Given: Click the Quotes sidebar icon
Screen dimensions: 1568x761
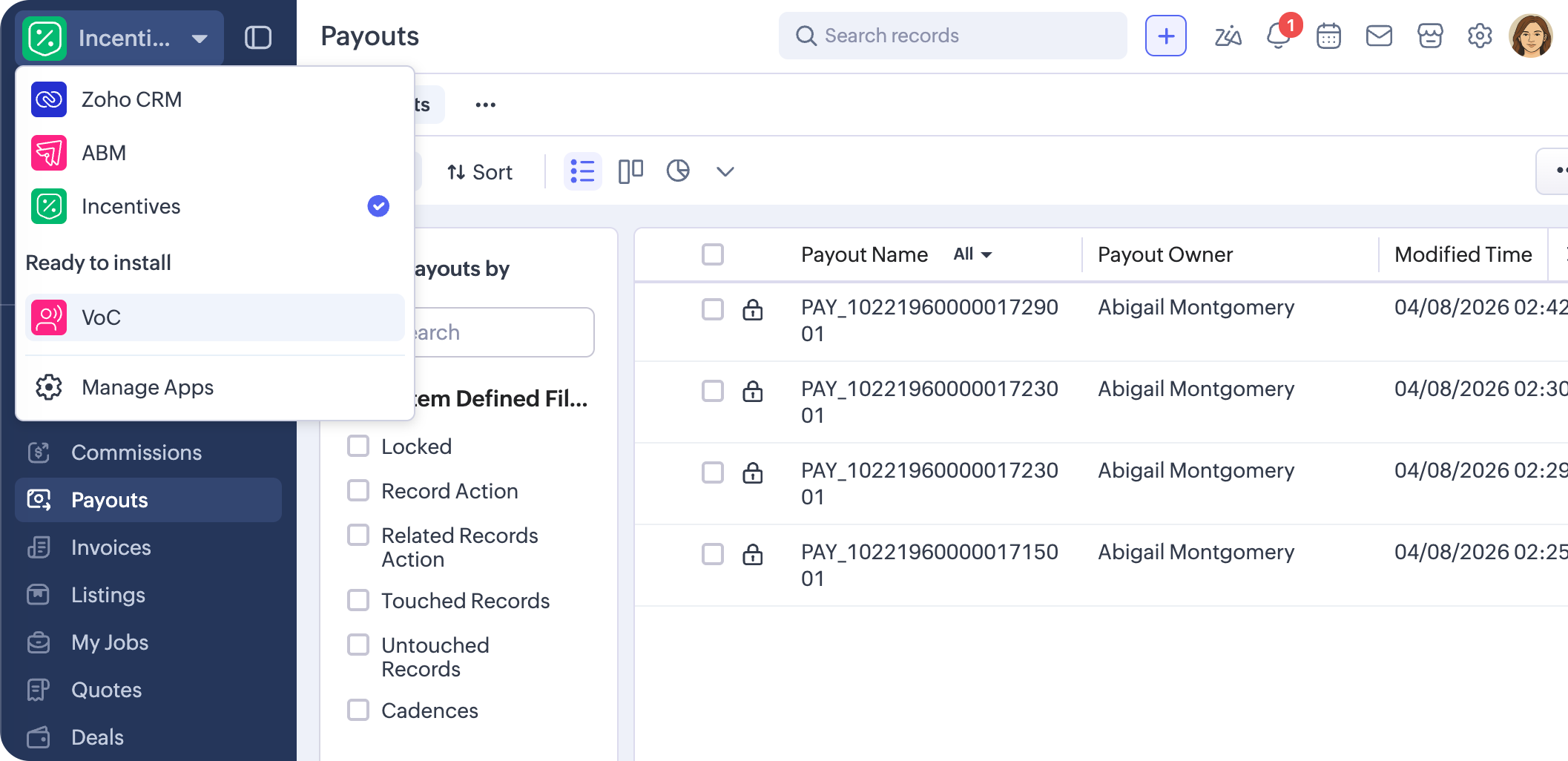Looking at the screenshot, I should pyautogui.click(x=39, y=690).
